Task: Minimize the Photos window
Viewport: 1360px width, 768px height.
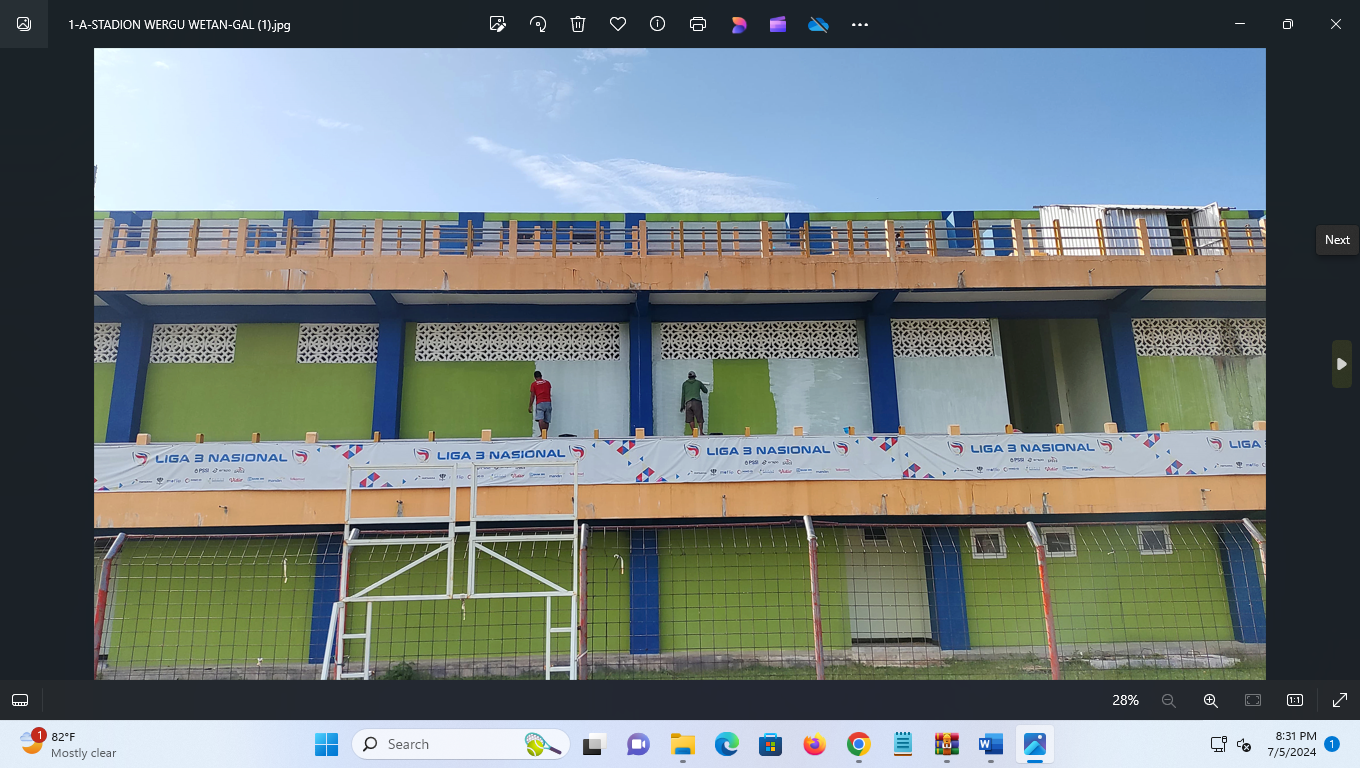Action: click(1240, 24)
